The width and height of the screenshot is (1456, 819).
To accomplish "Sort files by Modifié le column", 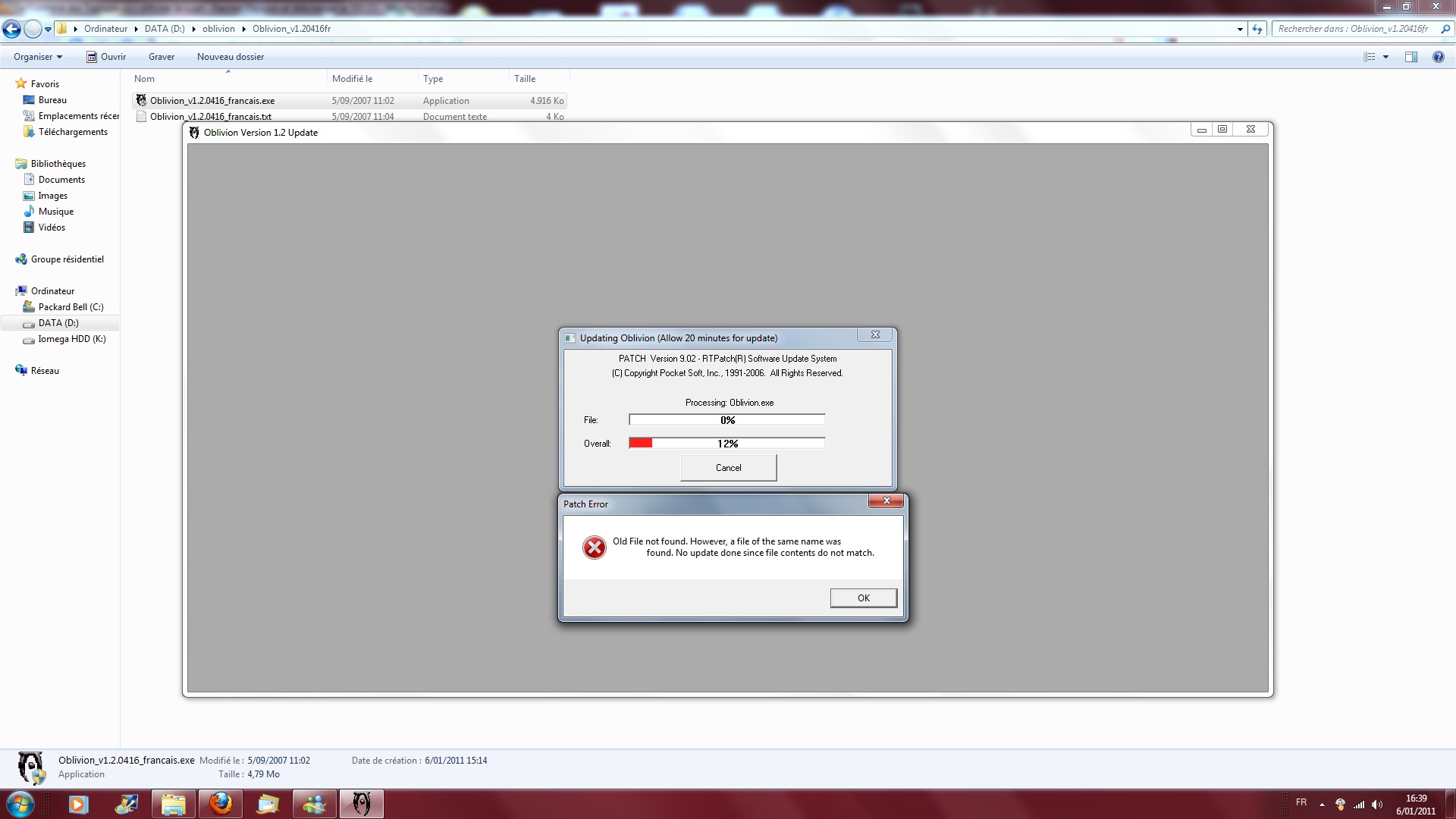I will (372, 79).
